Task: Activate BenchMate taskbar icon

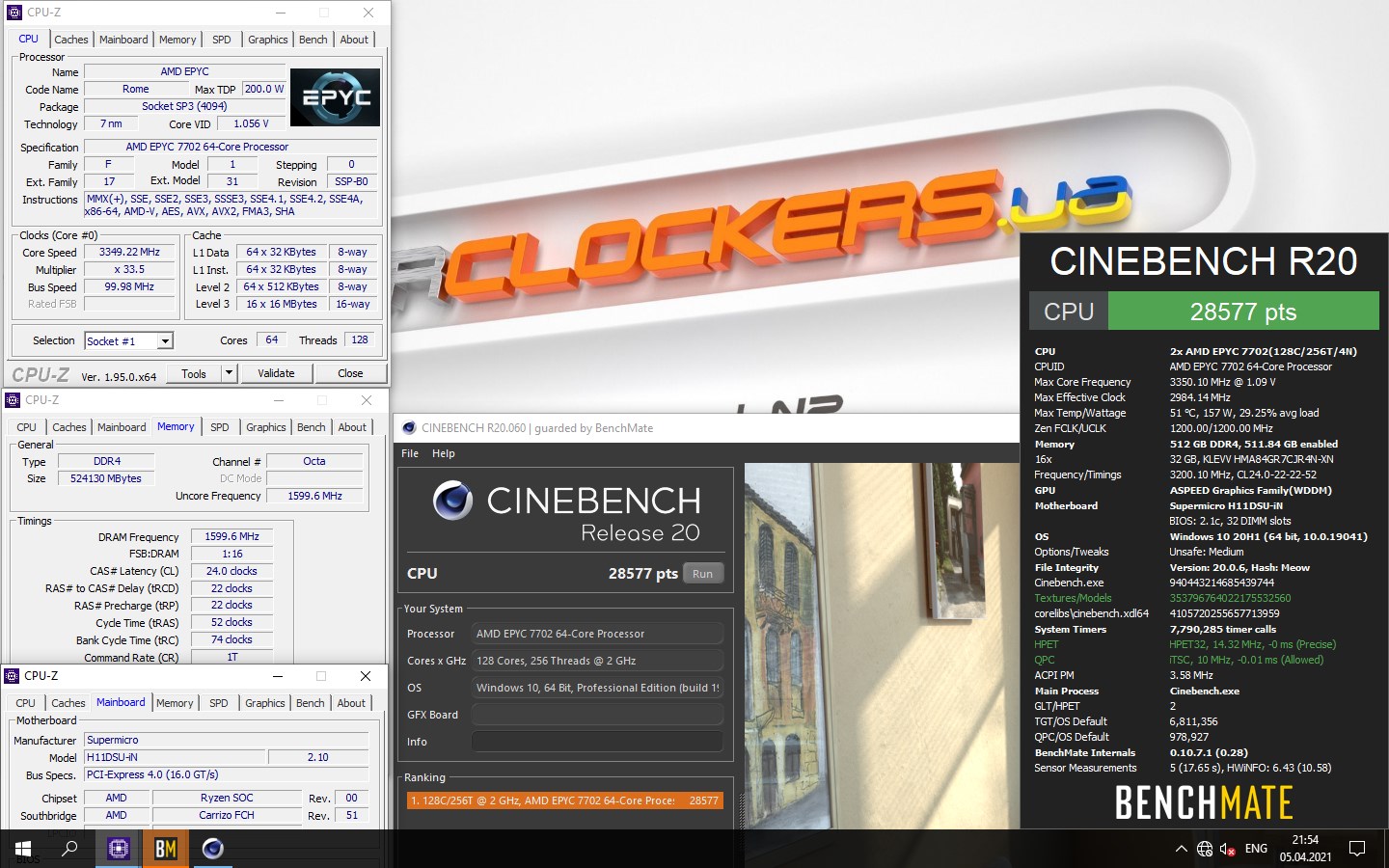Action: pos(166,849)
